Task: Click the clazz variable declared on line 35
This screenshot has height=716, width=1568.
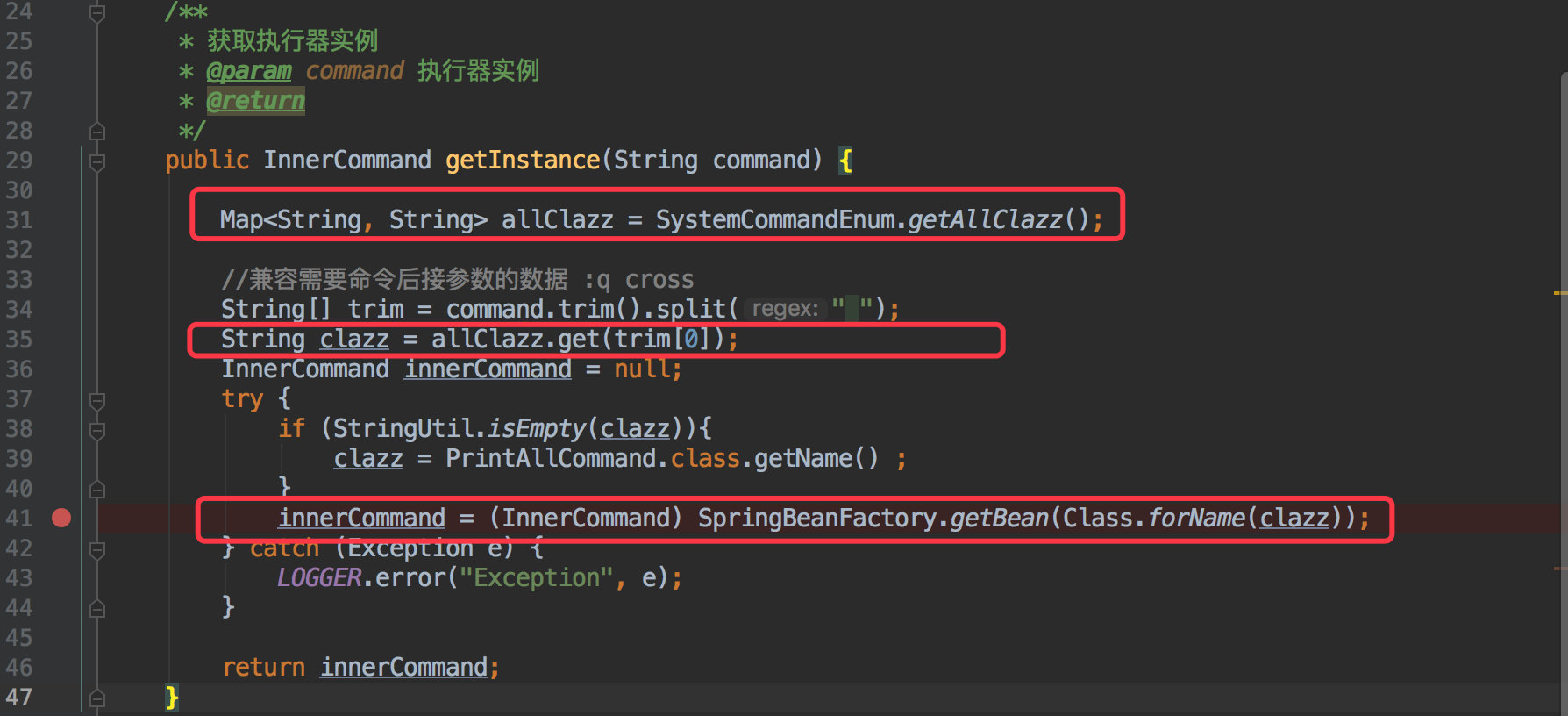Action: click(x=354, y=339)
